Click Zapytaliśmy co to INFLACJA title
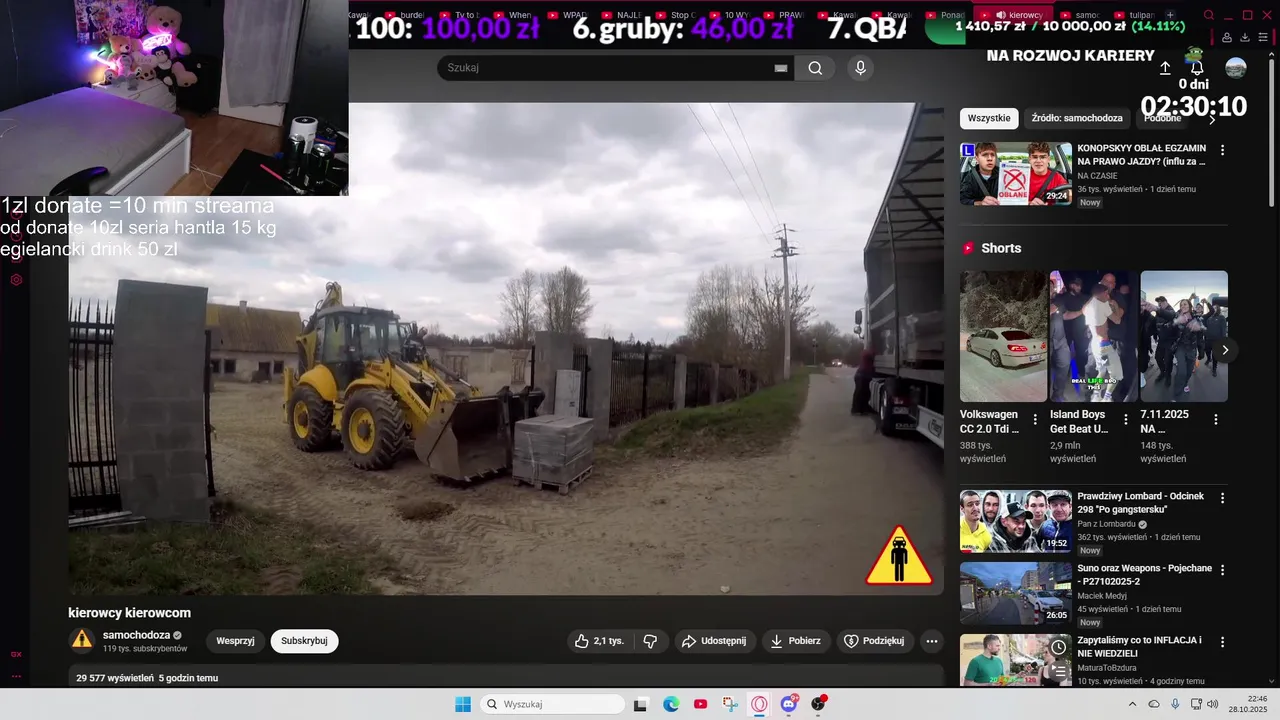 (1139, 646)
